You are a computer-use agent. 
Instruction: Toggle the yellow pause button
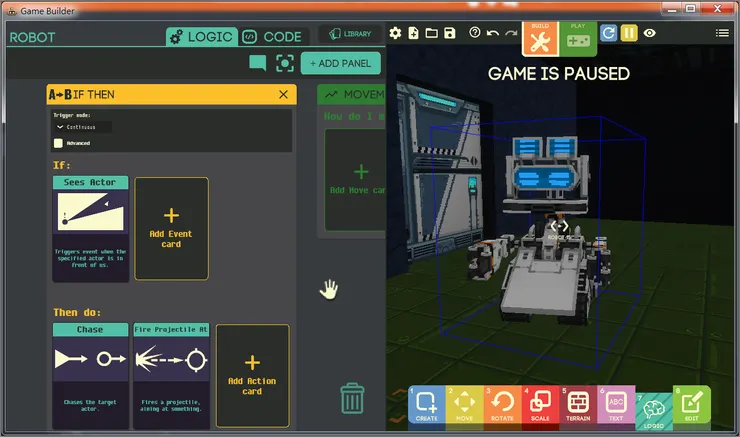click(x=629, y=33)
